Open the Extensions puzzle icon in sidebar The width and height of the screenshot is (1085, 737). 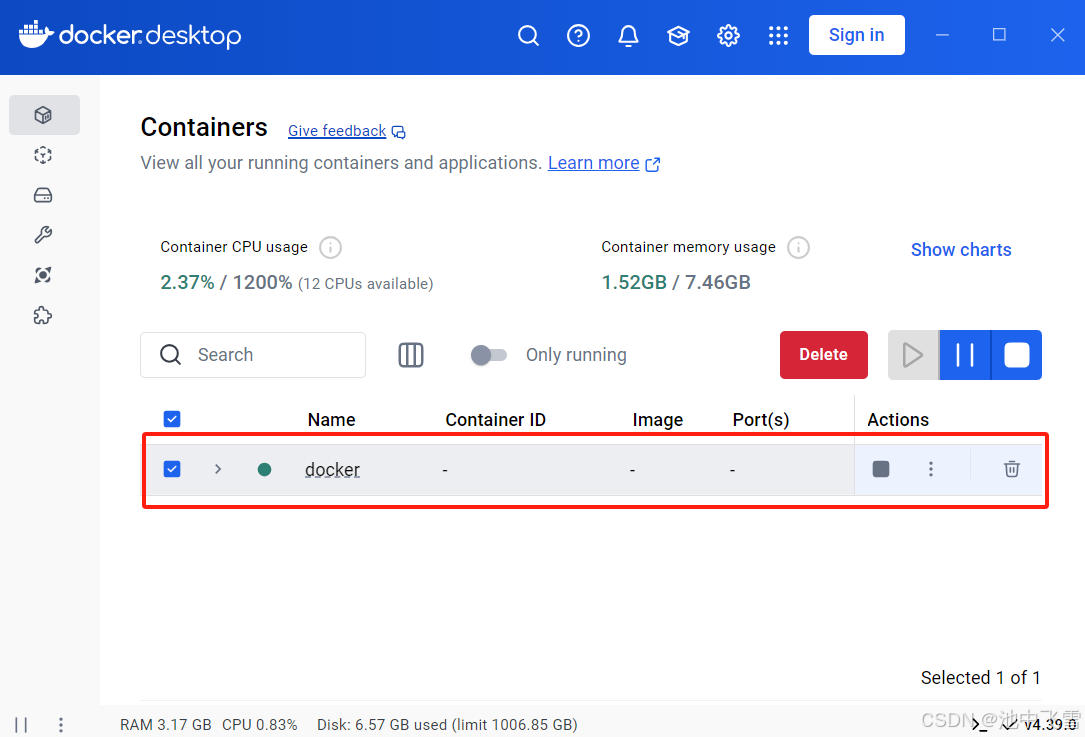coord(43,316)
